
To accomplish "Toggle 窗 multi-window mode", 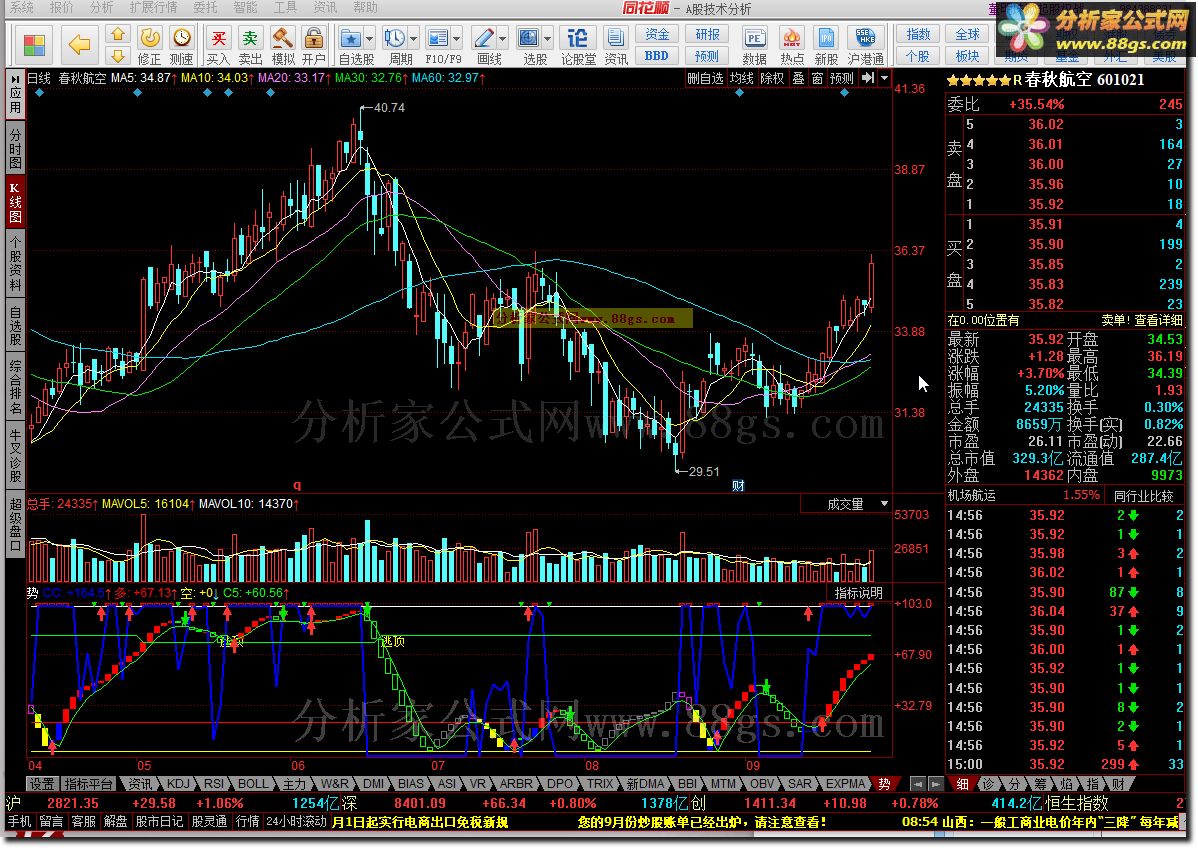I will [818, 78].
